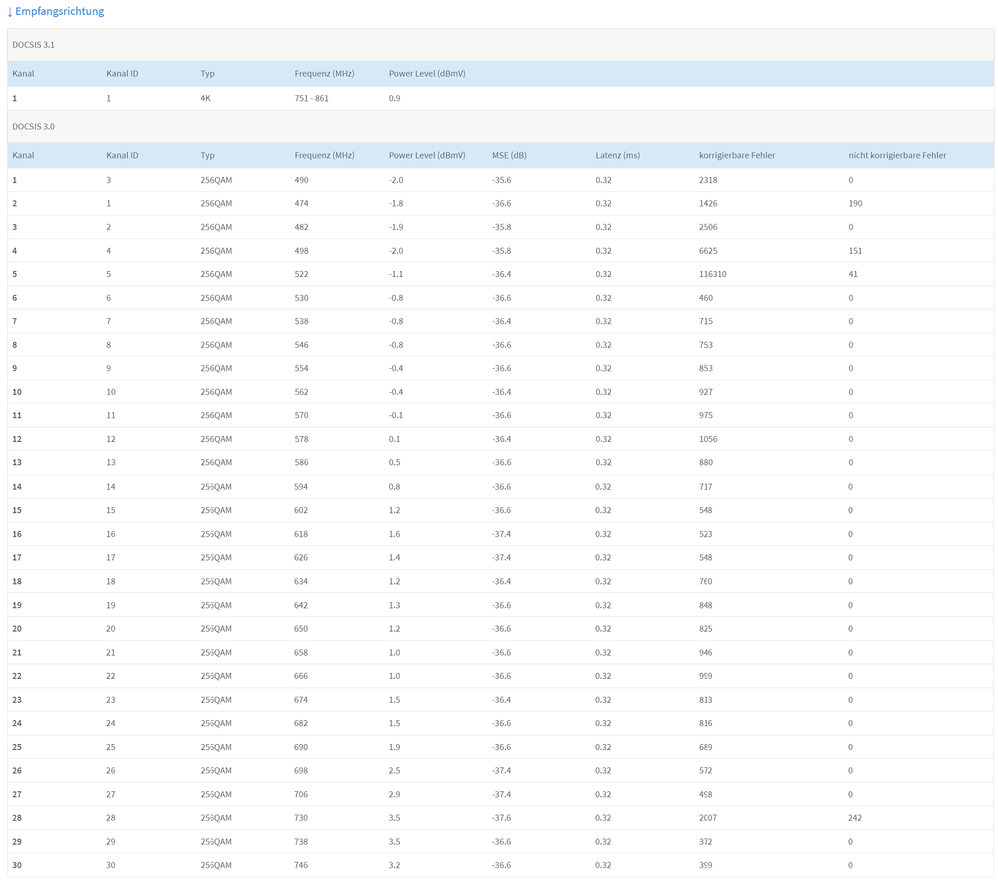Click the DOCSIS 3.1 section header

tap(500, 45)
